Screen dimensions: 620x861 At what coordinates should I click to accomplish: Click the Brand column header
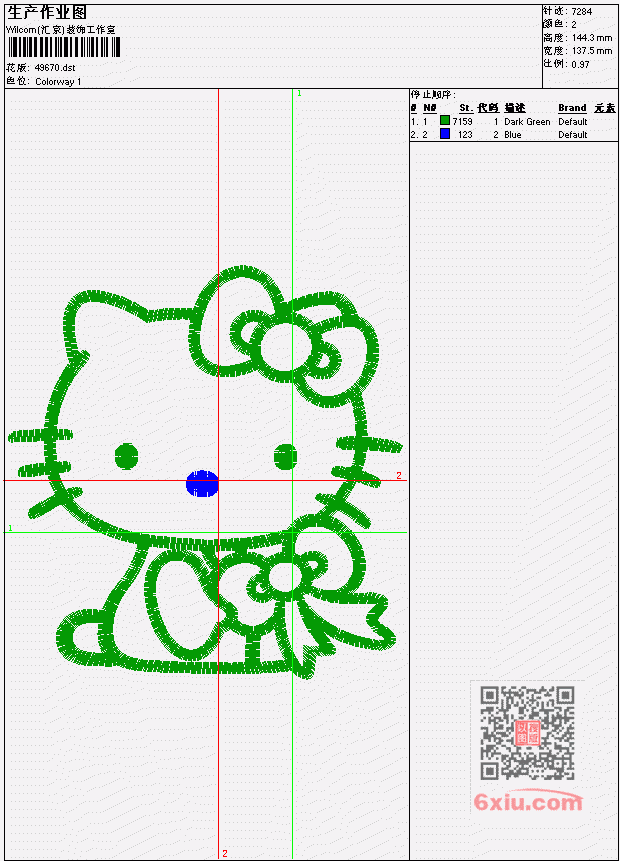(572, 108)
